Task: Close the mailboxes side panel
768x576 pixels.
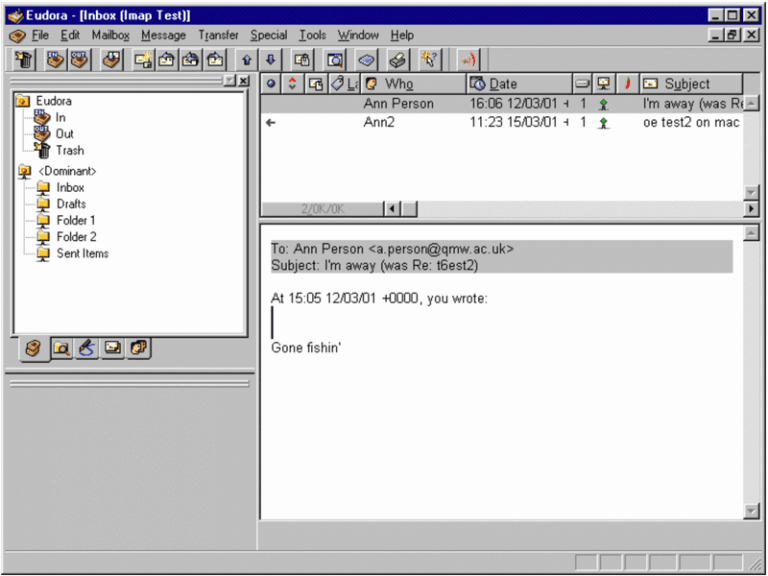Action: point(243,81)
